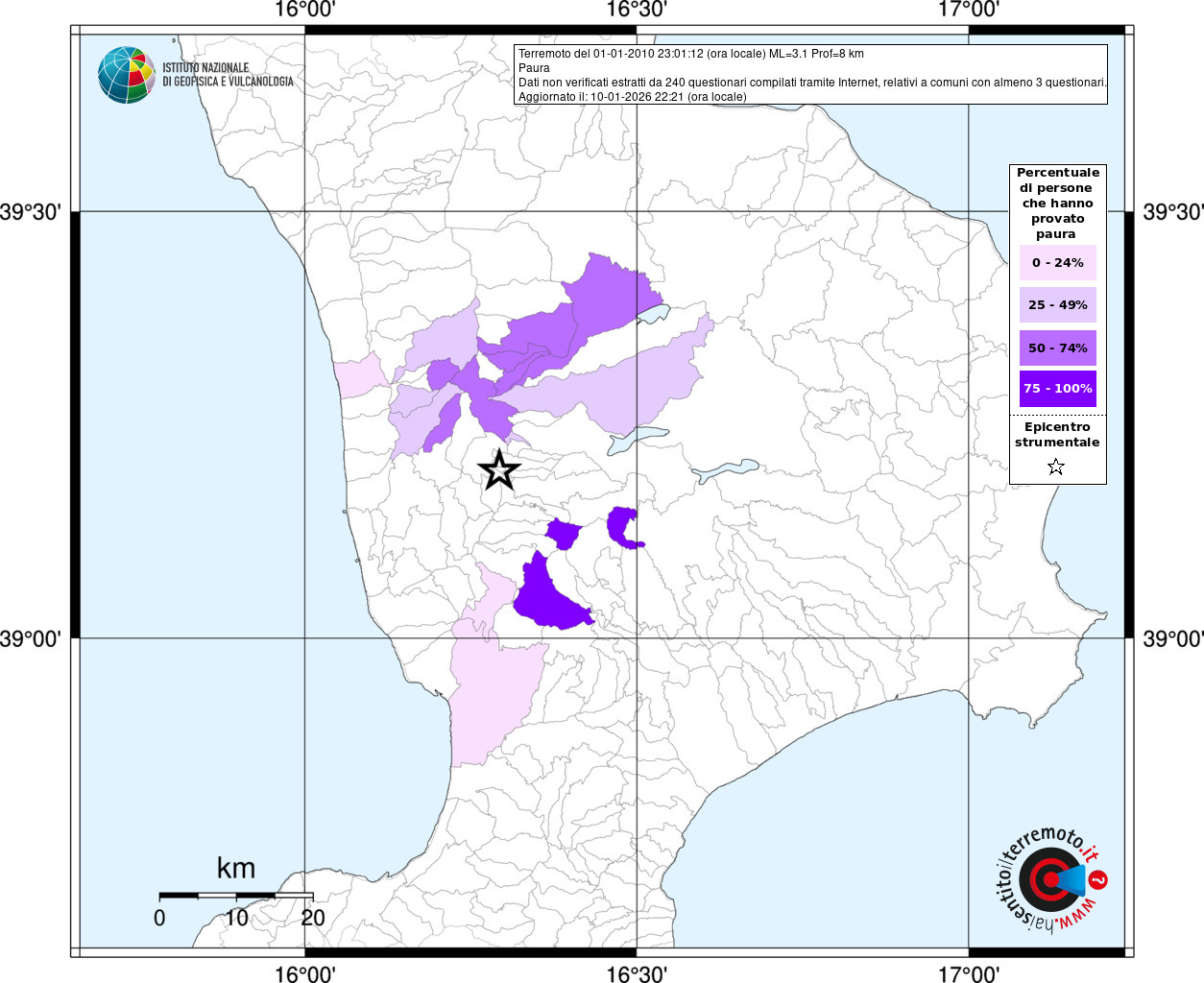Screen dimensions: 1204x983
Task: Click the epicenter star on the map
Action: point(499,469)
